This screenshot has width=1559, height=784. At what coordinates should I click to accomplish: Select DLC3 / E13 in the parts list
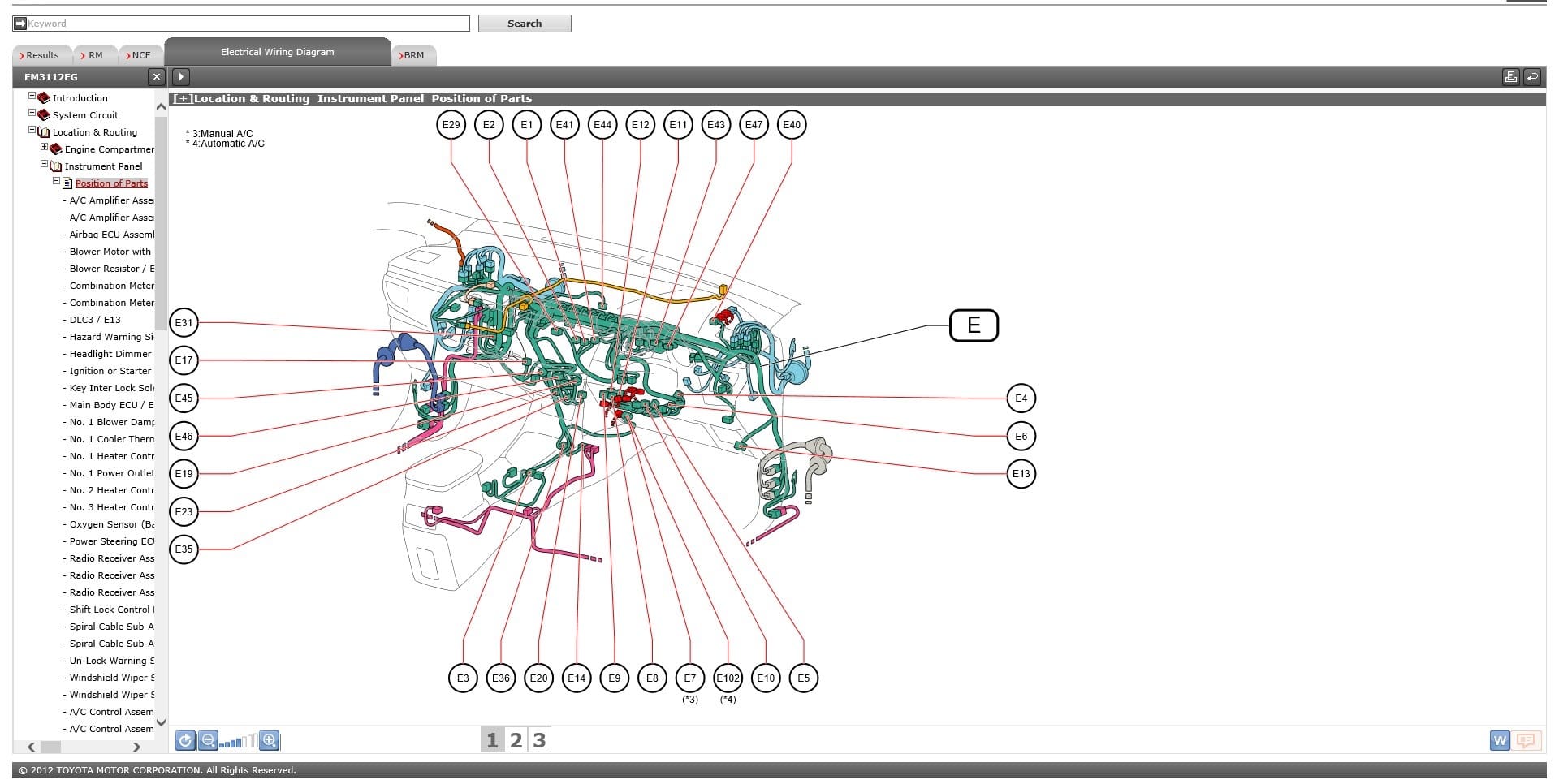(95, 320)
